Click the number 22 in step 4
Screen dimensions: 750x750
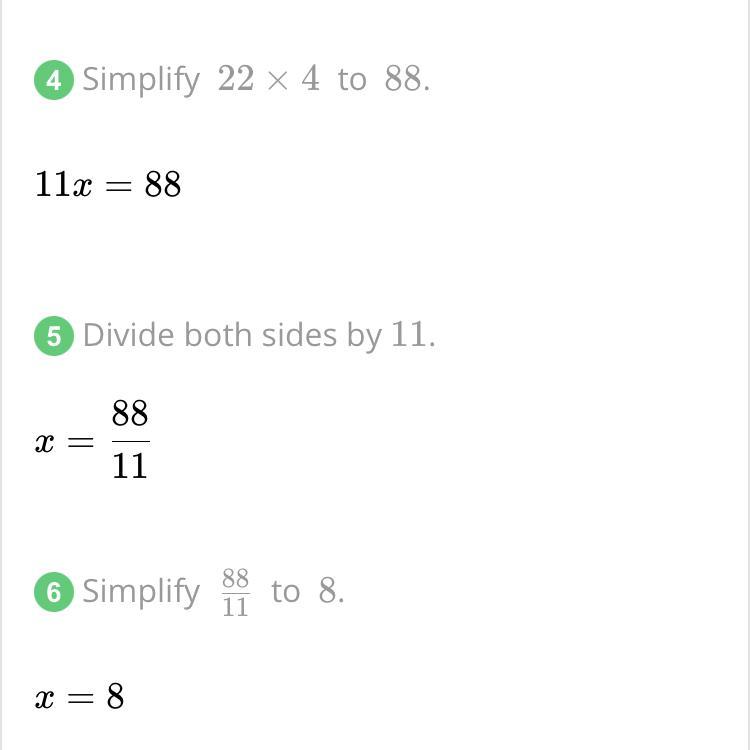(236, 78)
